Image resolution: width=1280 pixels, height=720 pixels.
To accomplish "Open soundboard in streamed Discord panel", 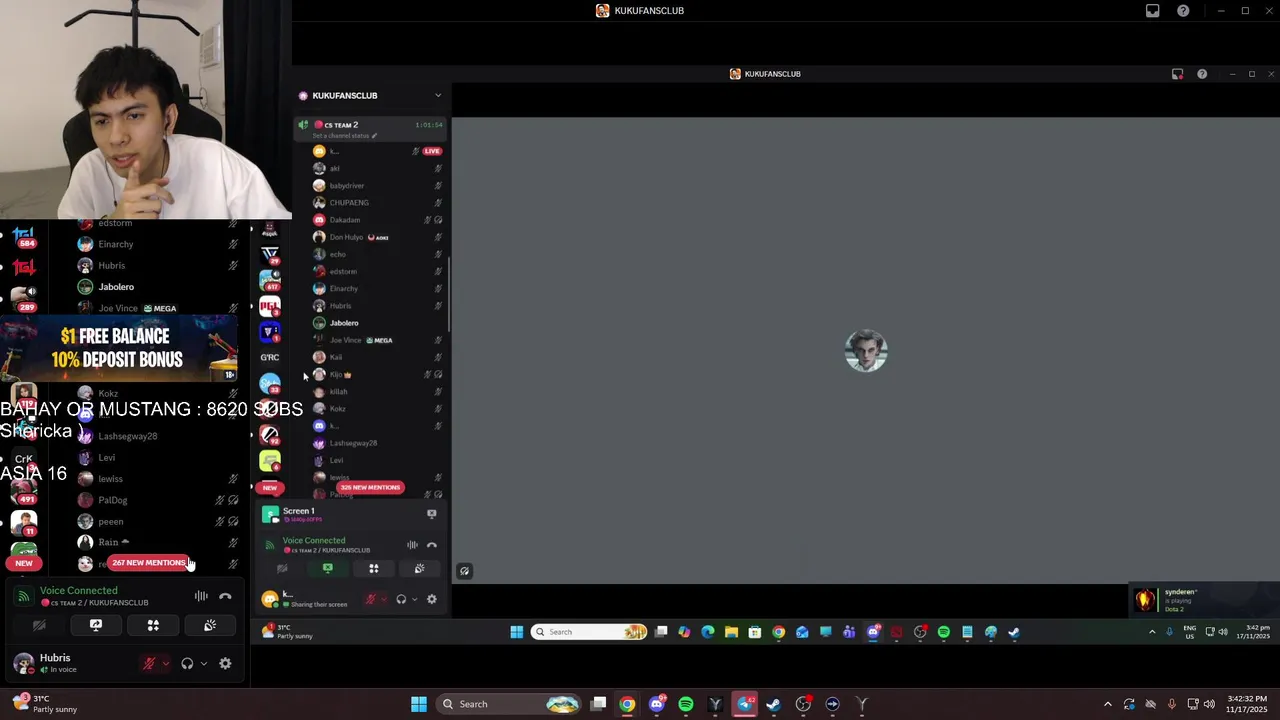I will pyautogui.click(x=419, y=568).
